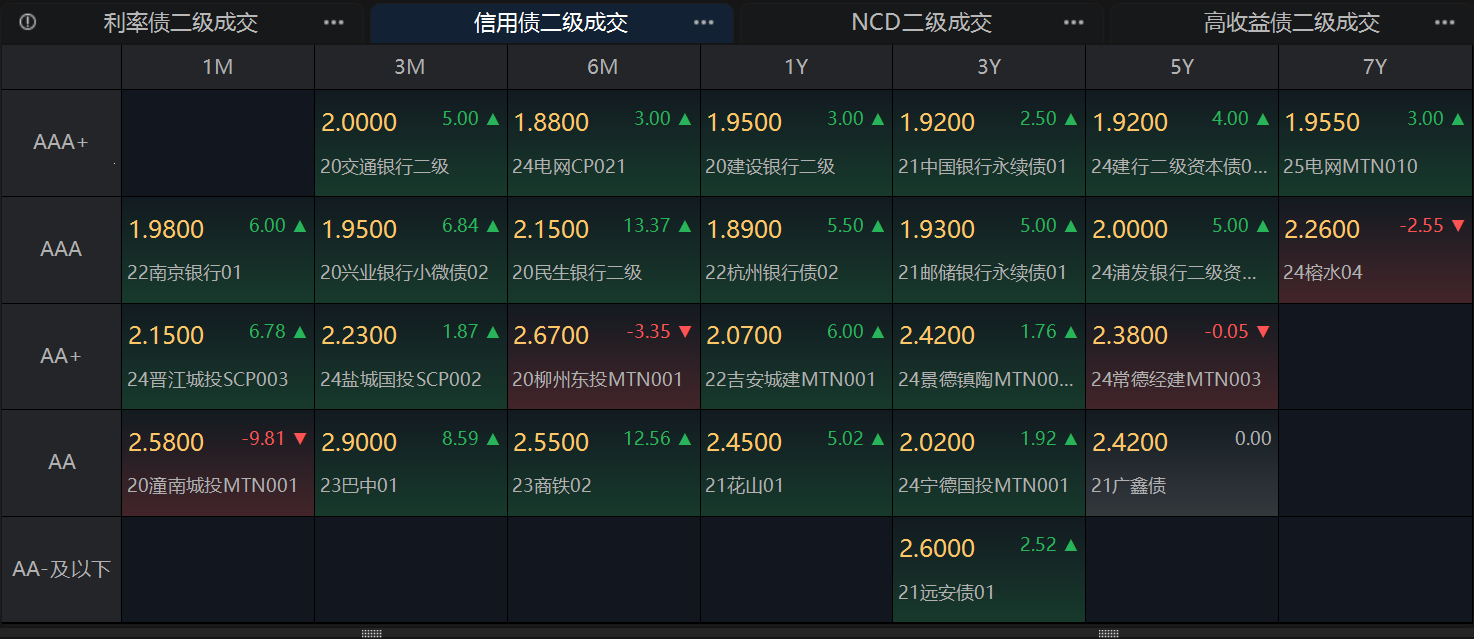The width and height of the screenshot is (1474, 639).
Task: Open the 20民生银行二级 bond cell
Action: (604, 250)
